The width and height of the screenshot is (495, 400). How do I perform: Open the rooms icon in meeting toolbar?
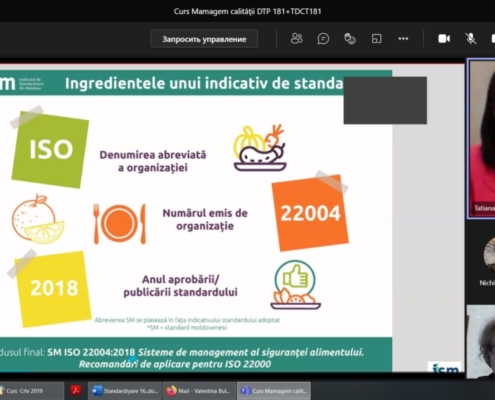376,39
